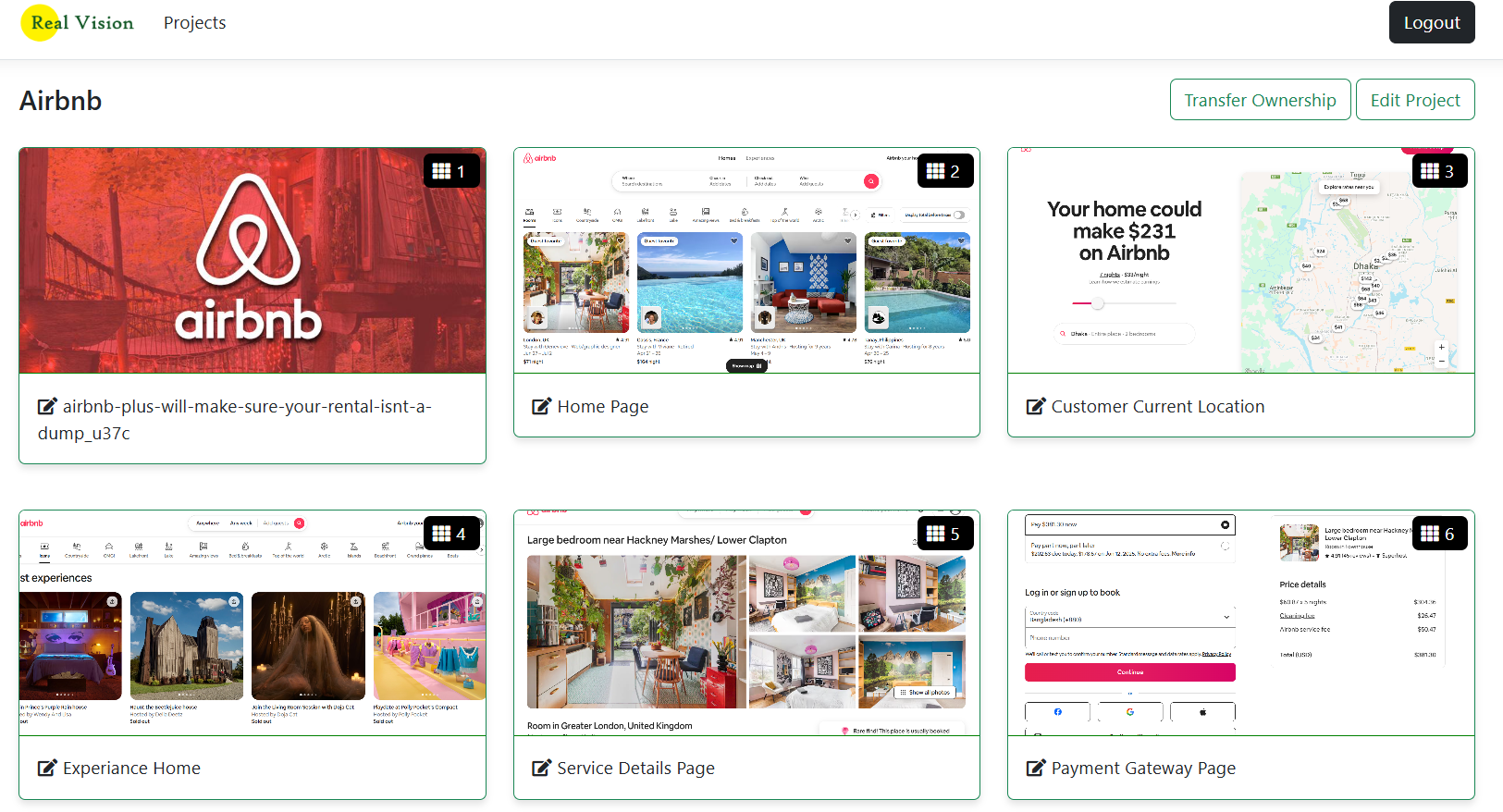This screenshot has height=812, width=1503.
Task: Click the grid badge numbered 3
Action: pos(1438,171)
